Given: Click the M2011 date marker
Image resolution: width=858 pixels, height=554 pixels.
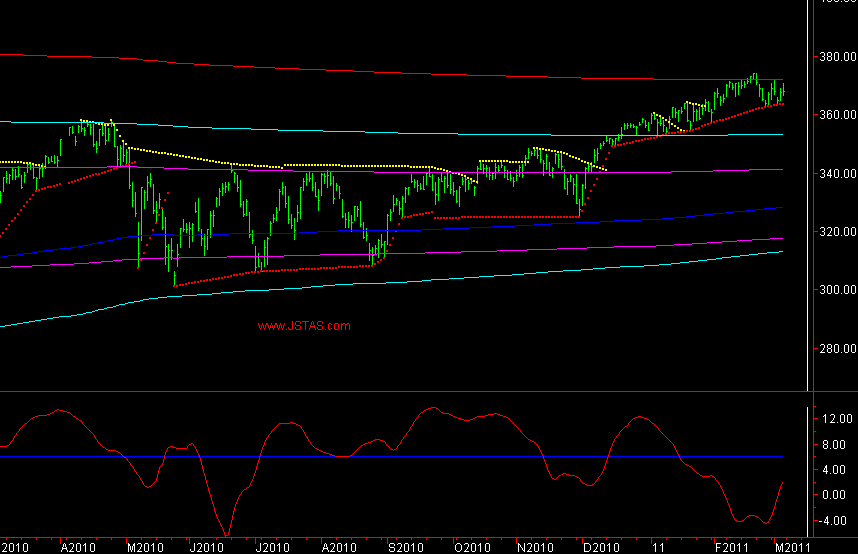Looking at the screenshot, I should click(x=792, y=548).
